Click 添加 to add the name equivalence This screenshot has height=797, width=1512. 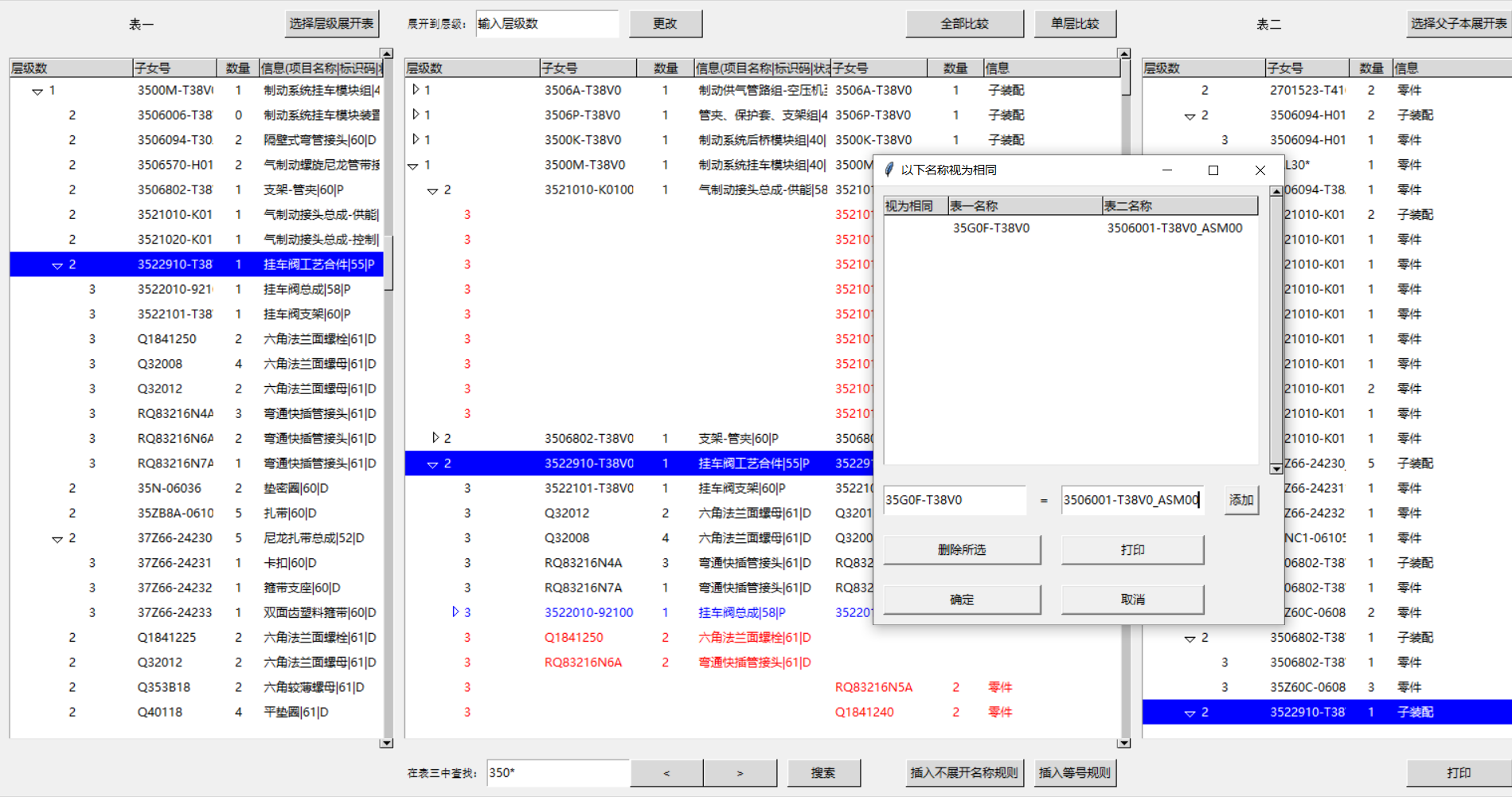(x=1240, y=499)
